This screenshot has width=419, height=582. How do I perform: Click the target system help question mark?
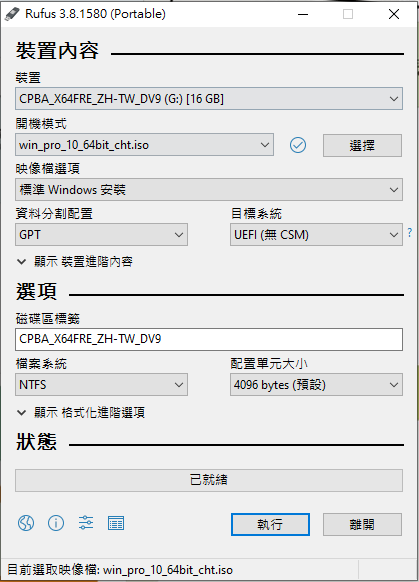(x=410, y=233)
